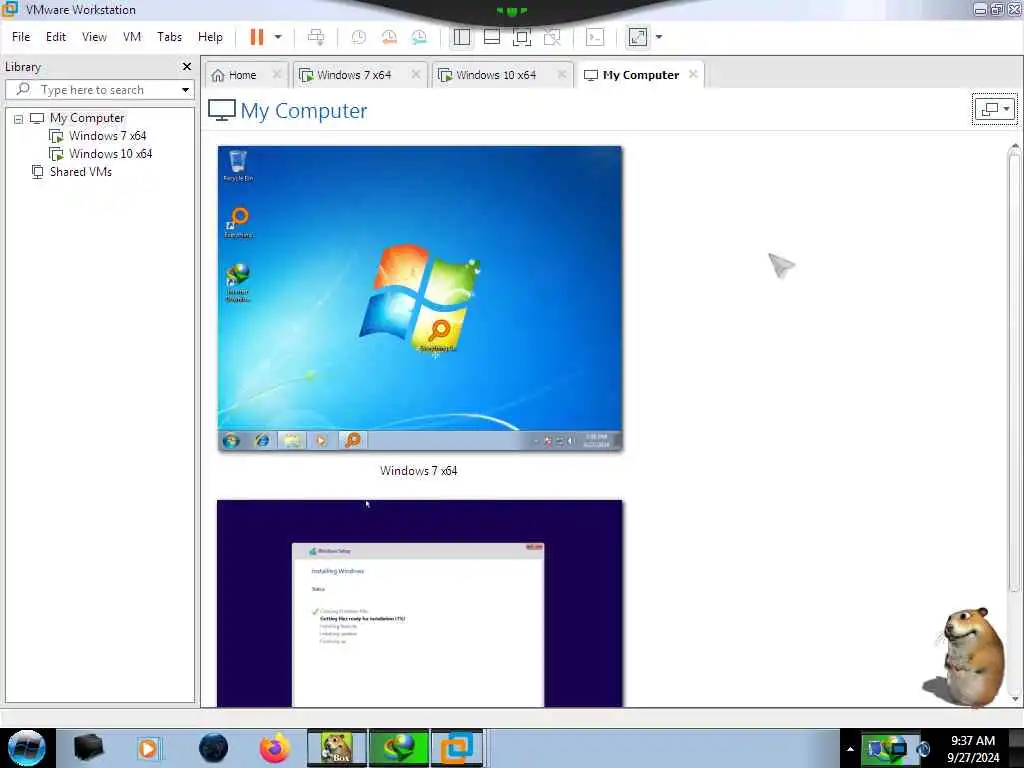Take a snapshot of the VM
The width and height of the screenshot is (1024, 768).
tap(359, 37)
